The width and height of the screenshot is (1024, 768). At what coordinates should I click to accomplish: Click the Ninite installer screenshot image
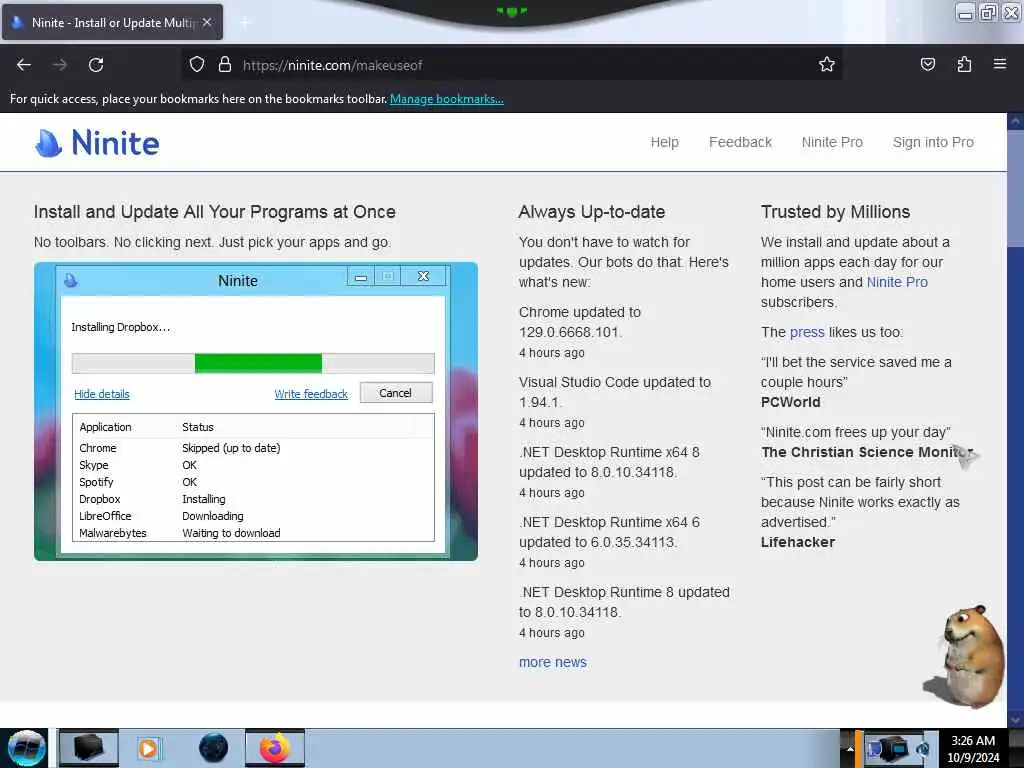click(255, 411)
